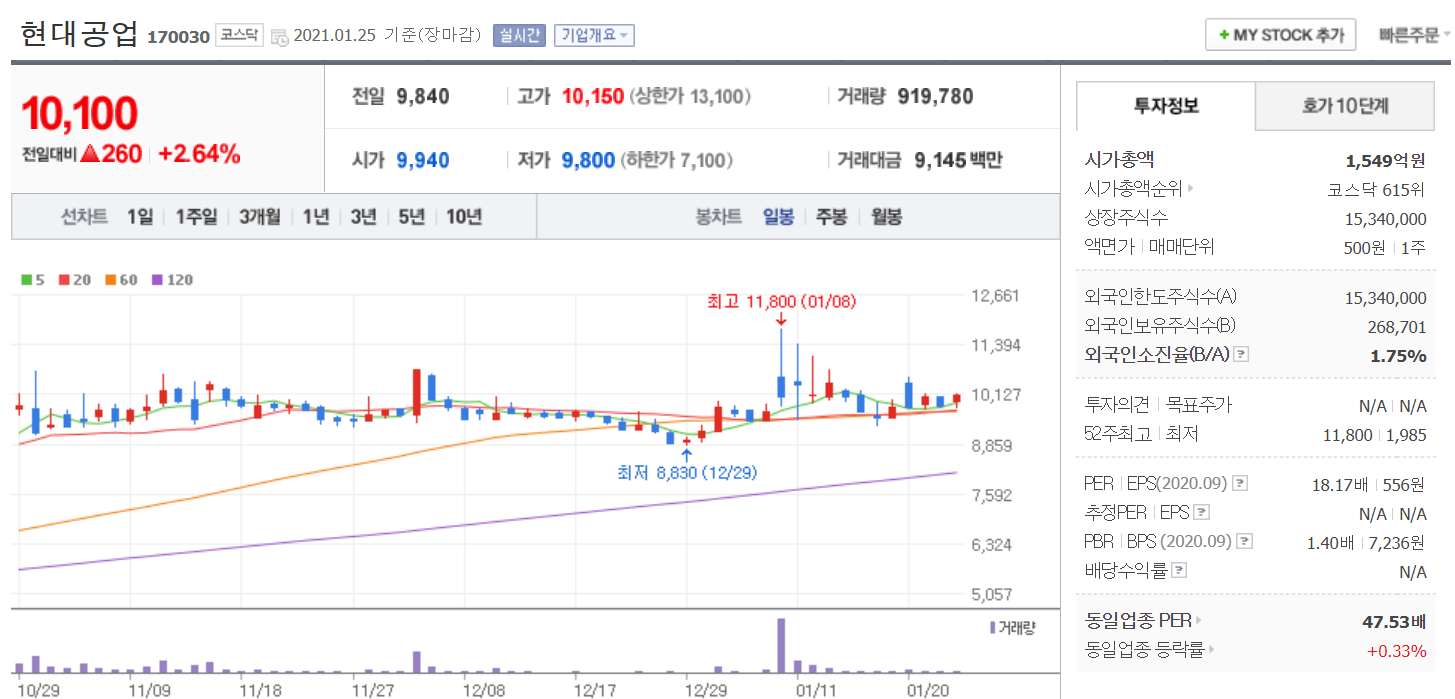The width and height of the screenshot is (1455, 699).
Task: Expand the 빠른주문 quick order menu
Action: pos(1413,35)
